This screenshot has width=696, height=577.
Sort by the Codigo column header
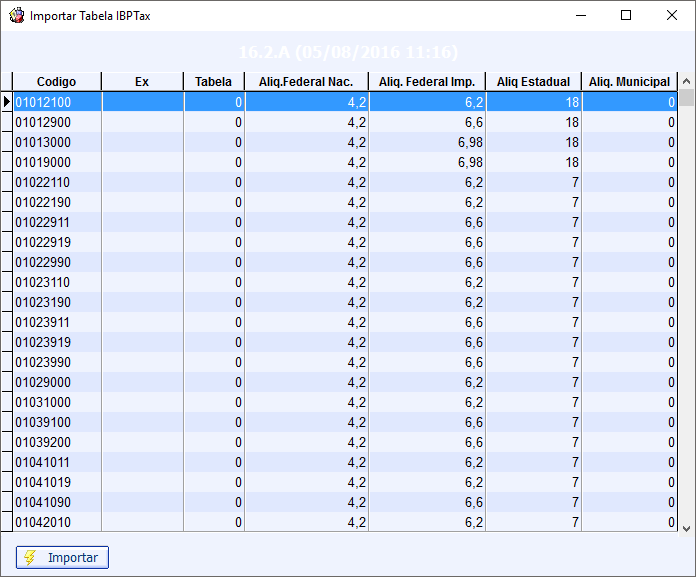56,82
